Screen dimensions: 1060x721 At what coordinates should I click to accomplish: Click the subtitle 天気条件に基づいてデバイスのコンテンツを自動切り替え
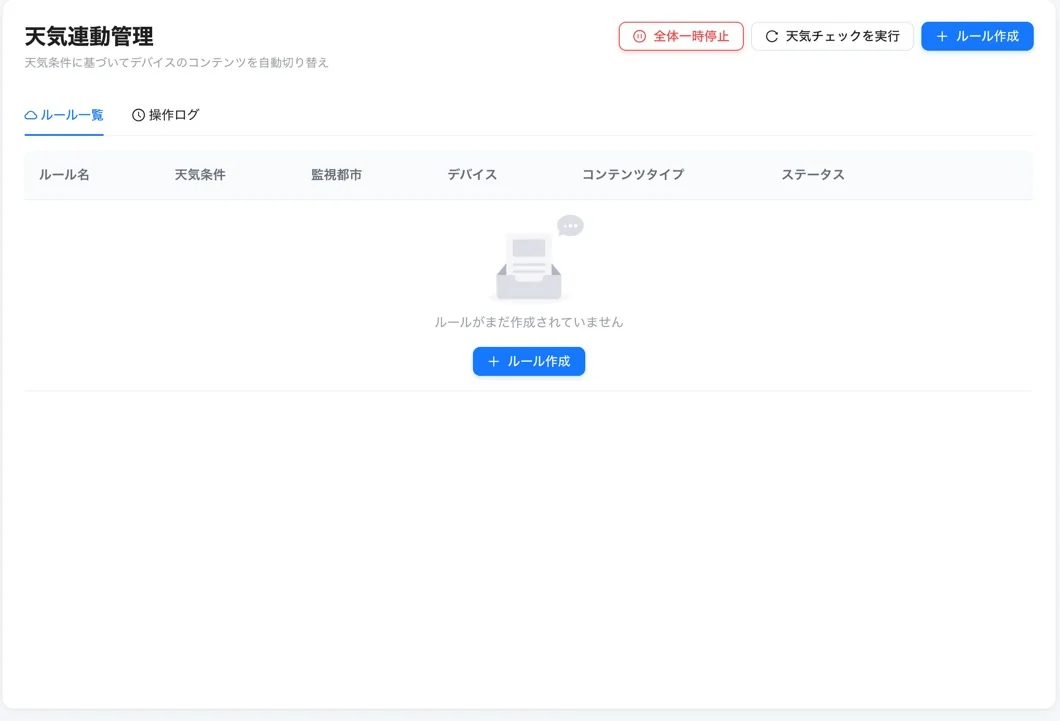176,63
